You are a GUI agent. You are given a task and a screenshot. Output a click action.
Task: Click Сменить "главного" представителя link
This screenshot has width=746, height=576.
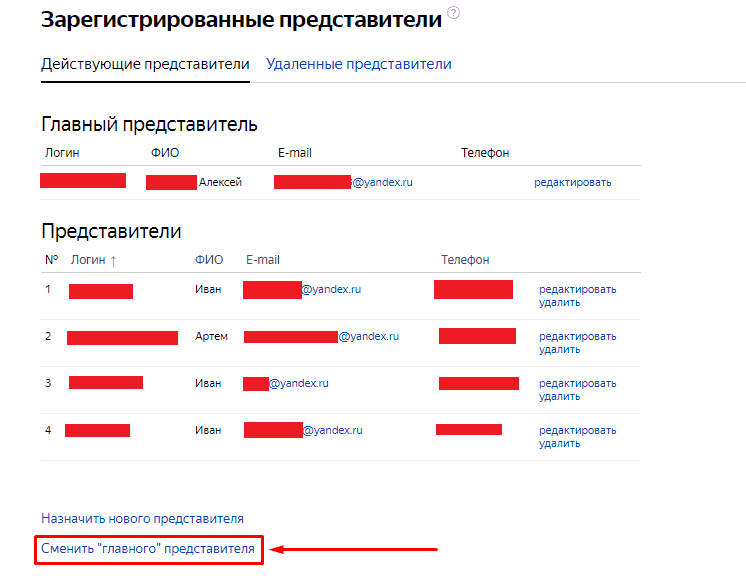pyautogui.click(x=148, y=549)
